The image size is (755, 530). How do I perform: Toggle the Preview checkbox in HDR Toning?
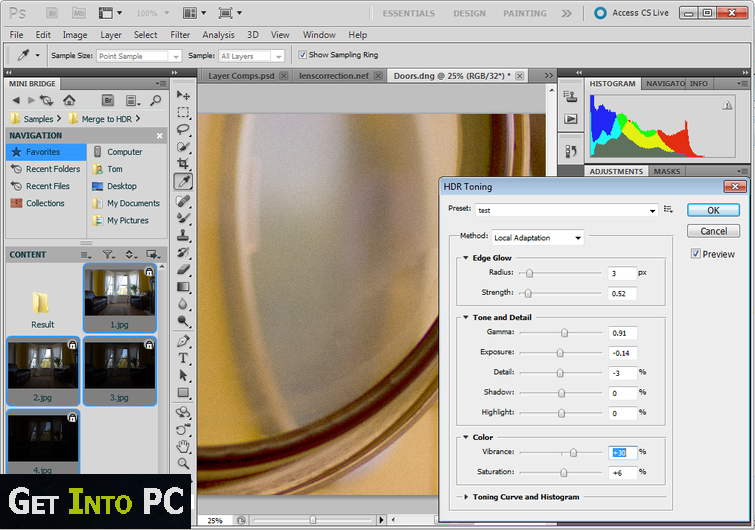point(696,254)
